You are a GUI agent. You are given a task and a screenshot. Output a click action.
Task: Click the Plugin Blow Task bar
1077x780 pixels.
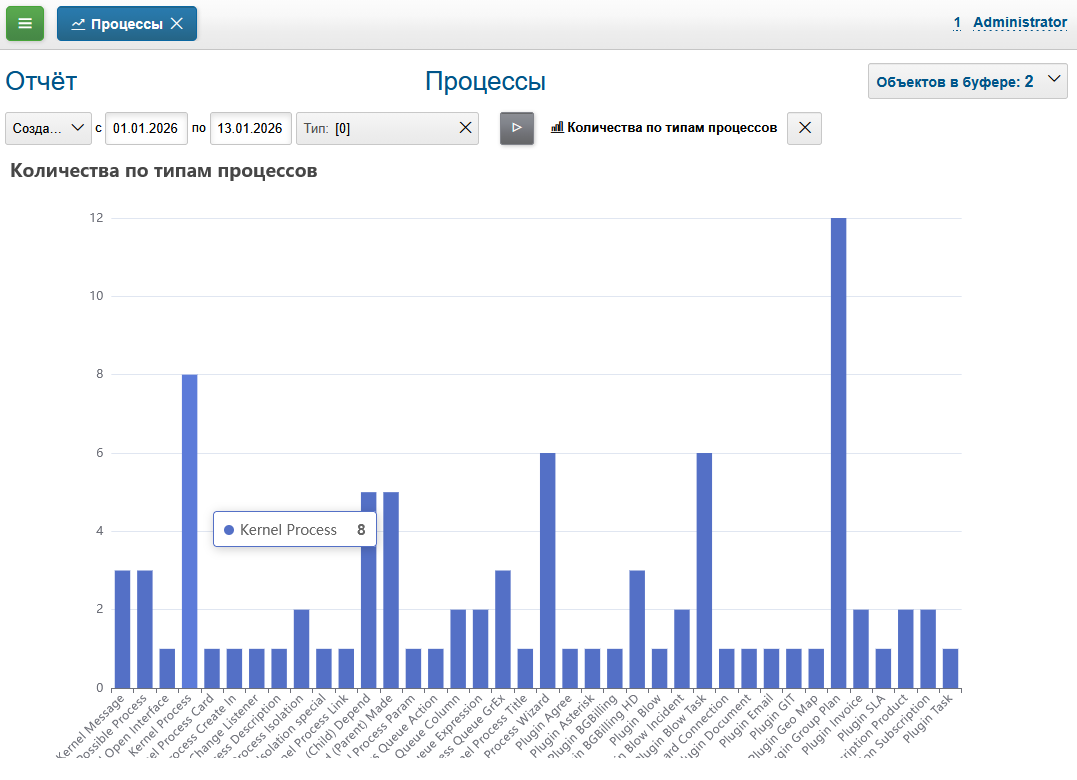click(x=704, y=570)
